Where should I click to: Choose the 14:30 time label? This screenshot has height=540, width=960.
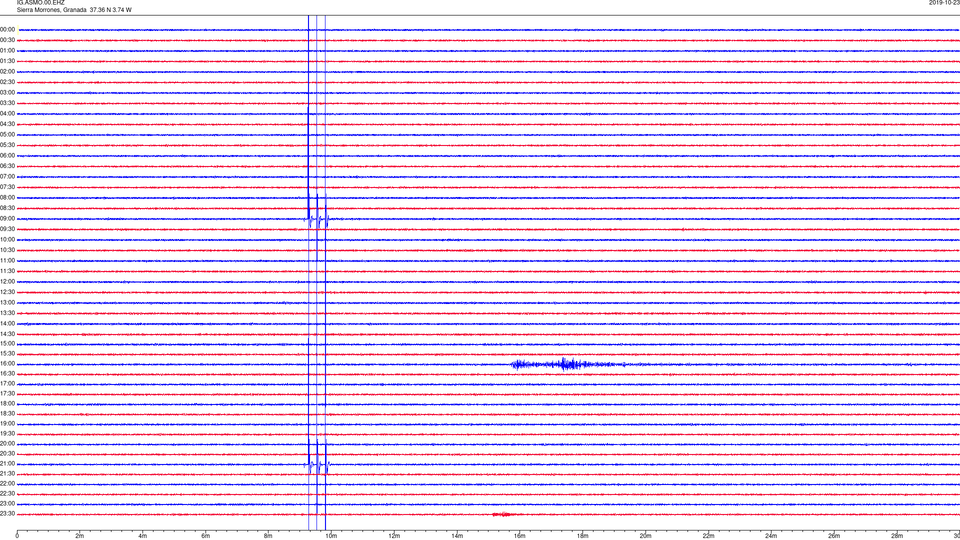[x=7, y=334]
